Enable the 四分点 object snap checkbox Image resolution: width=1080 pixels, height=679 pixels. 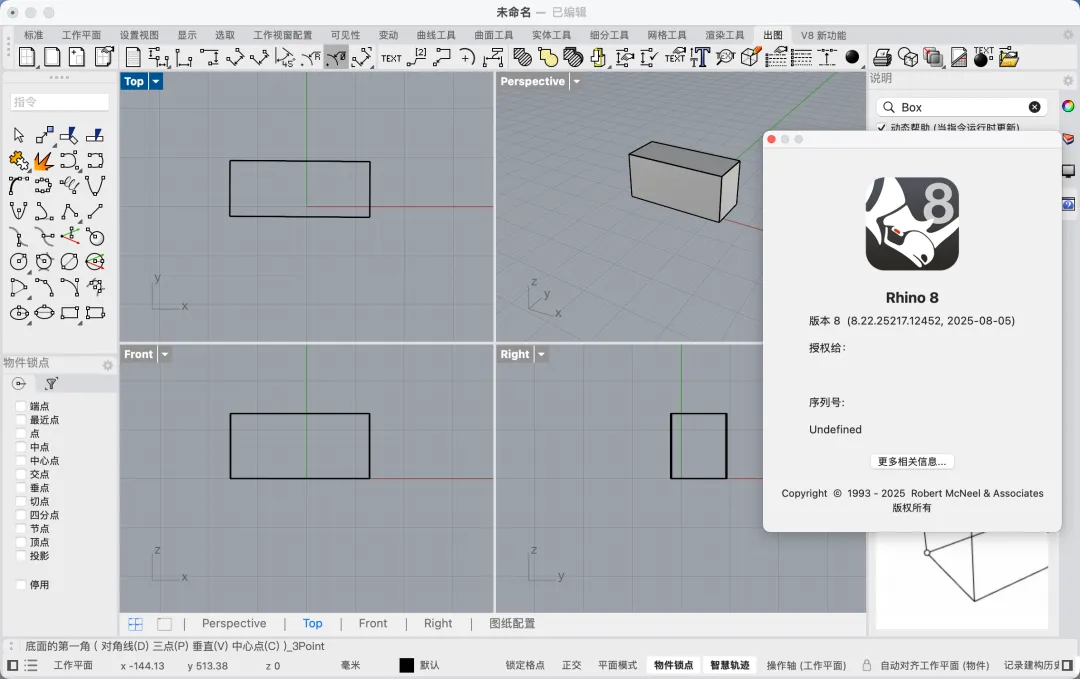coord(21,515)
